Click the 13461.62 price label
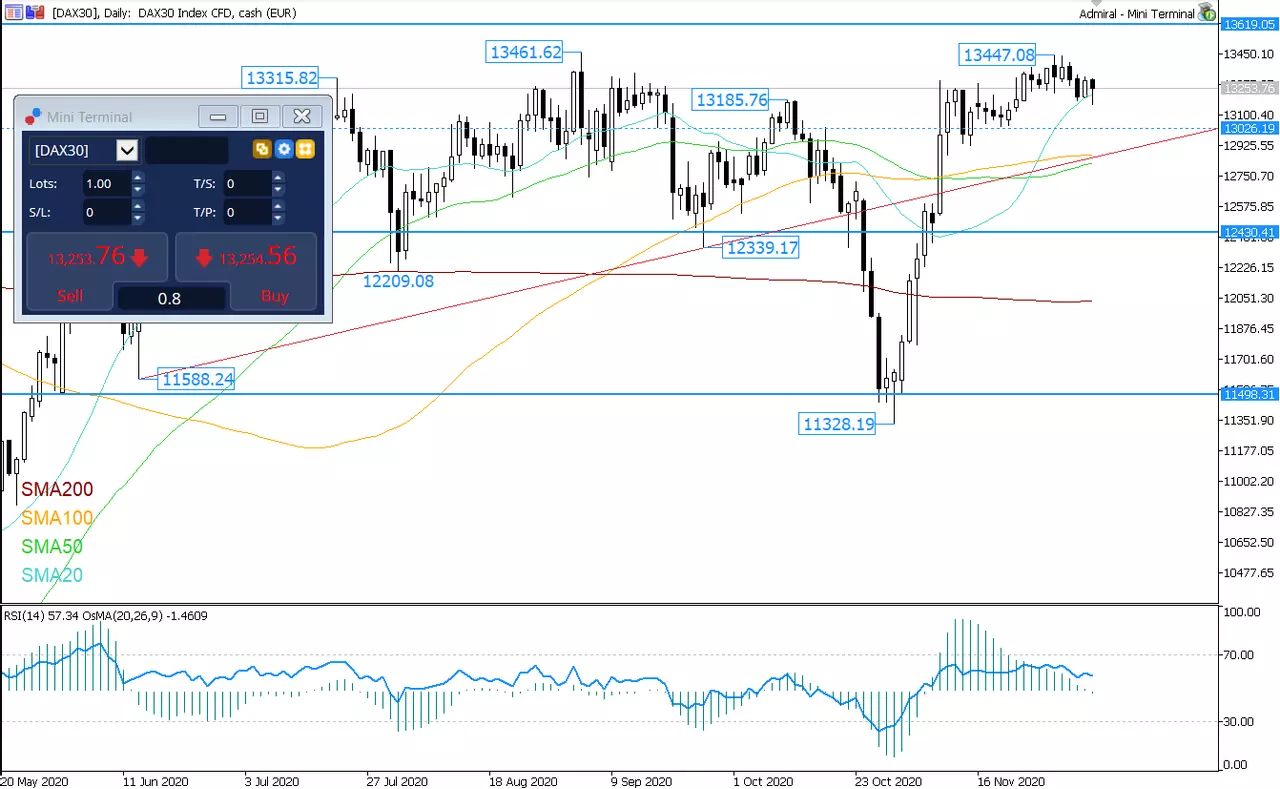Image resolution: width=1280 pixels, height=789 pixels. pyautogui.click(x=526, y=52)
